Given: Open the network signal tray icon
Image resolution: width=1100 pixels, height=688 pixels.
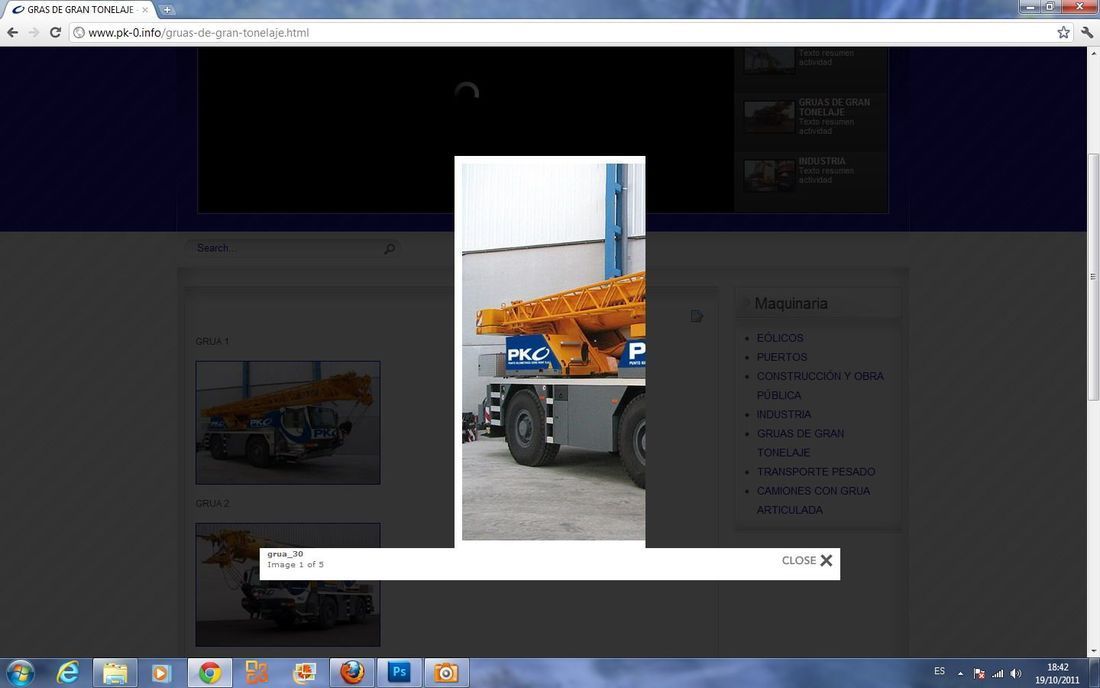Looking at the screenshot, I should (x=998, y=673).
